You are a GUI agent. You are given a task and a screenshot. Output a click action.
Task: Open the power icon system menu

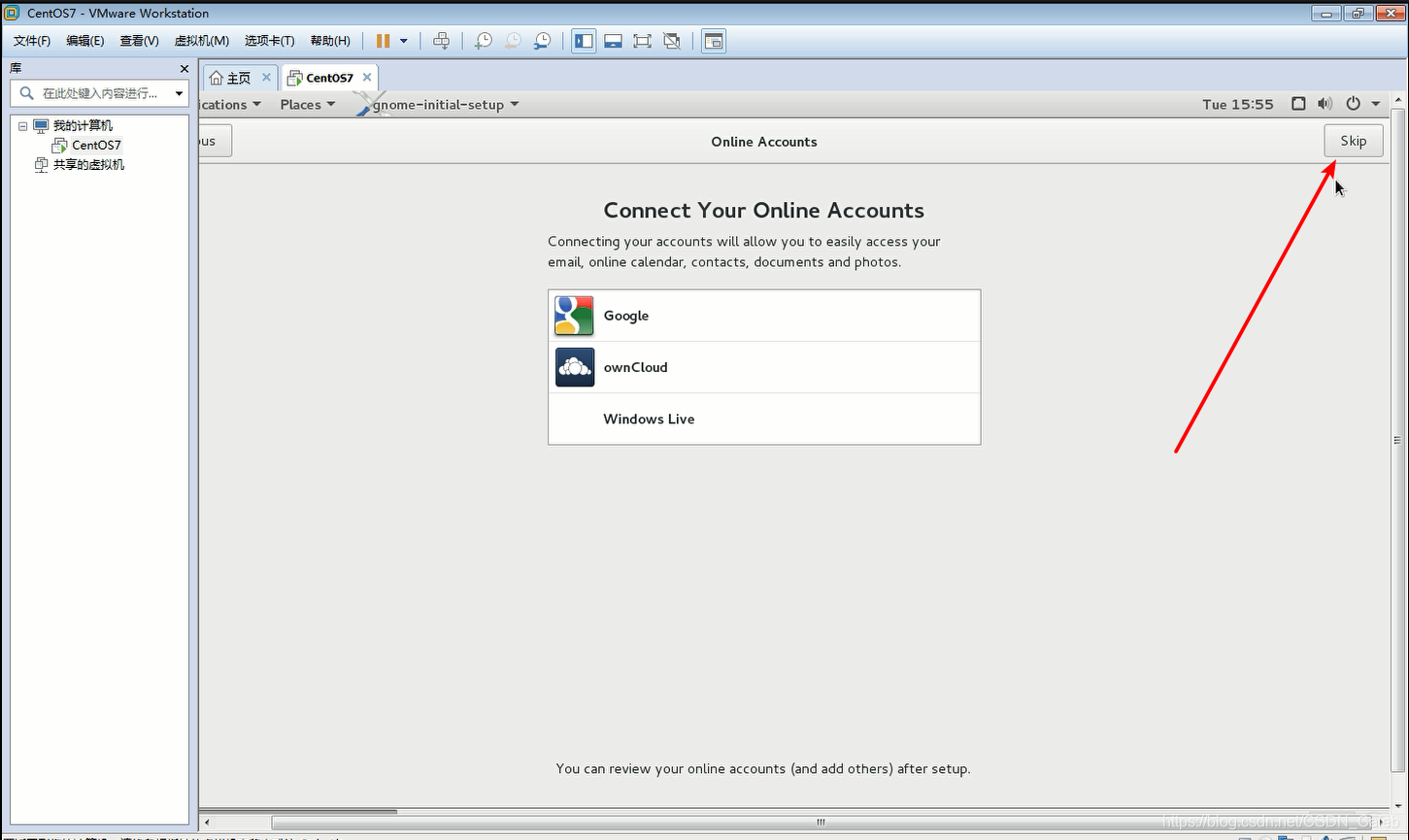1353,104
